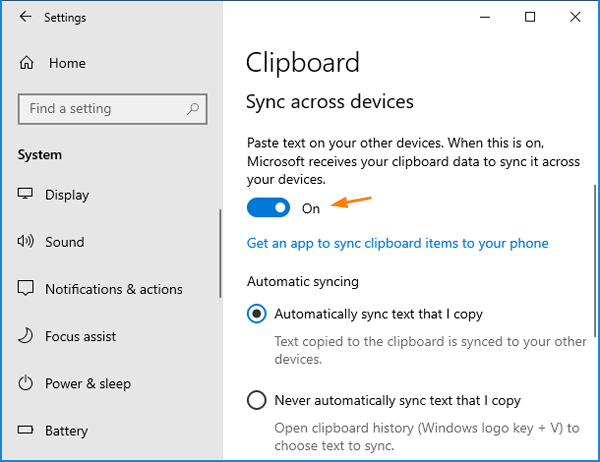The height and width of the screenshot is (462, 600).
Task: Open Focus assist settings
Action: 80,336
